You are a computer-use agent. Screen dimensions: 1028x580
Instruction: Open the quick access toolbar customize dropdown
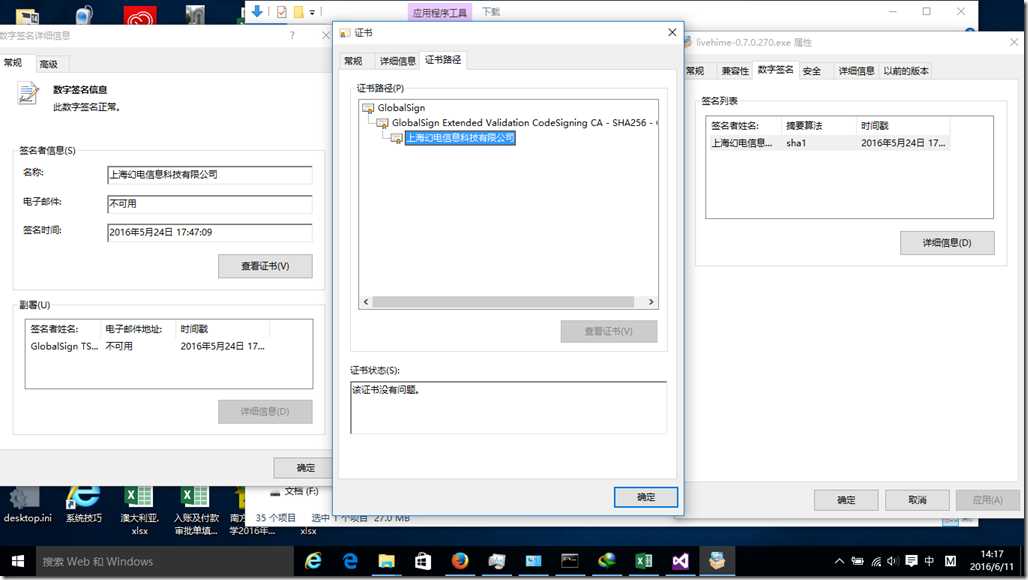(x=312, y=12)
